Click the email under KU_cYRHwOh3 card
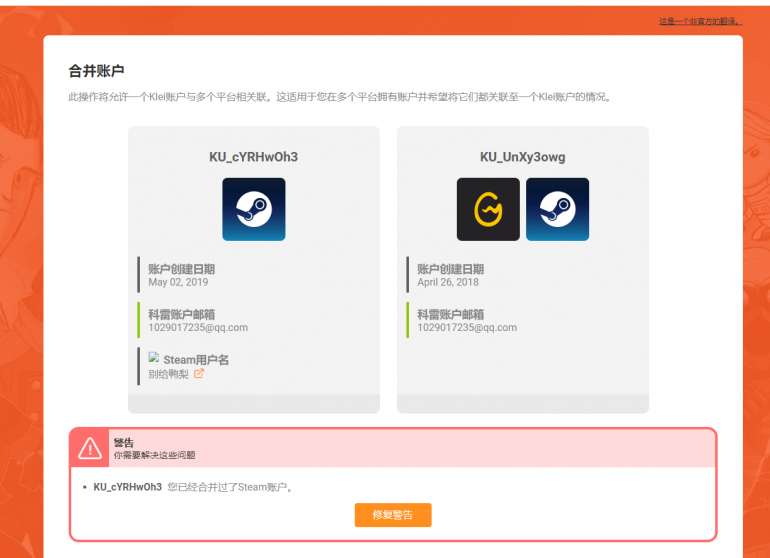770x558 pixels. click(x=198, y=327)
